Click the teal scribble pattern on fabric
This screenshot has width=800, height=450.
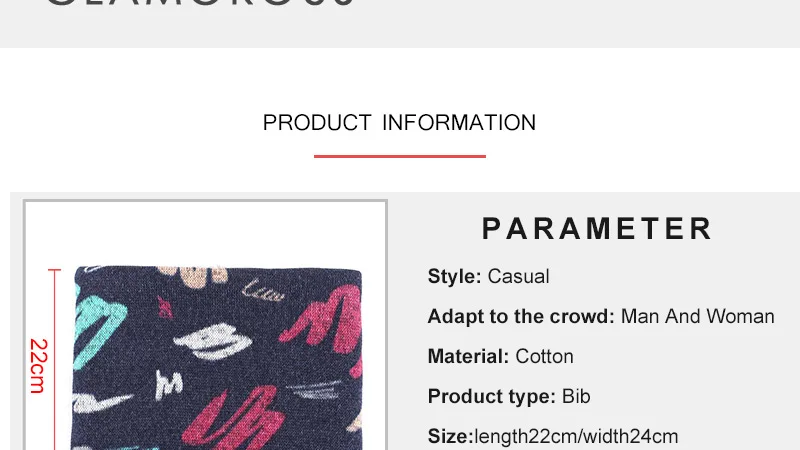click(x=98, y=329)
